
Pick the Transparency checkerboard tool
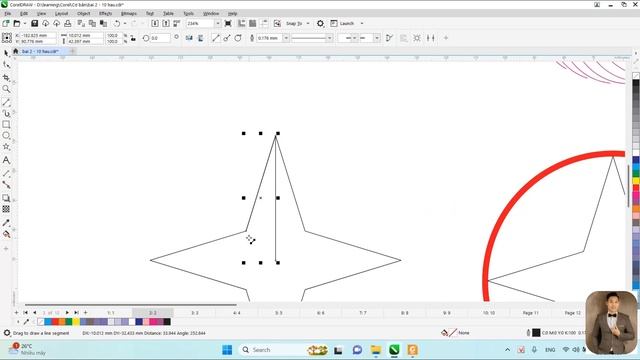pos(6,209)
